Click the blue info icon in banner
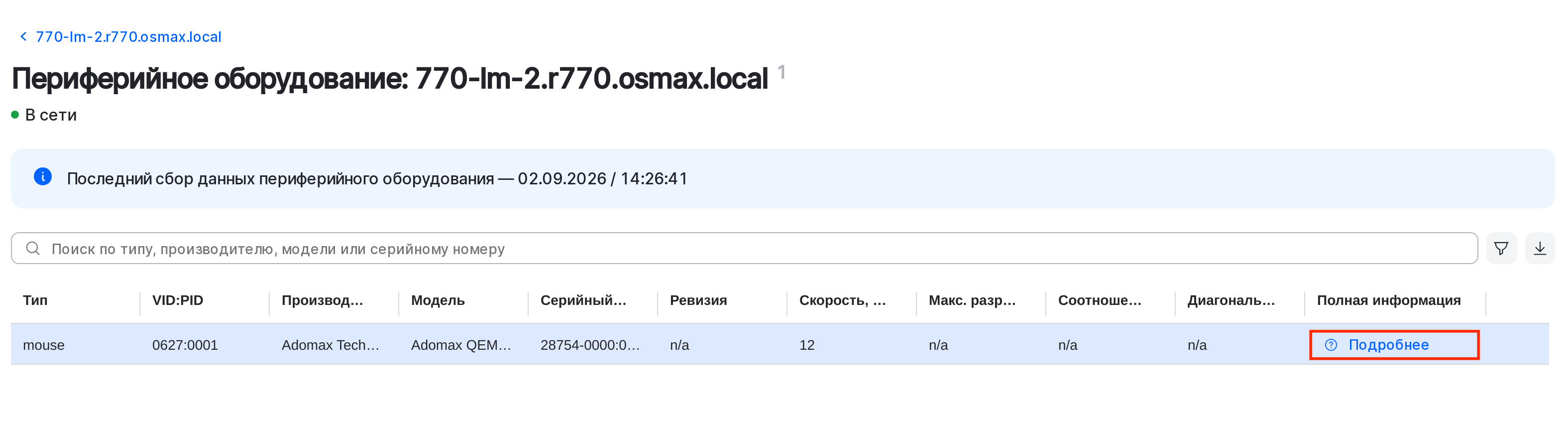 pyautogui.click(x=43, y=177)
